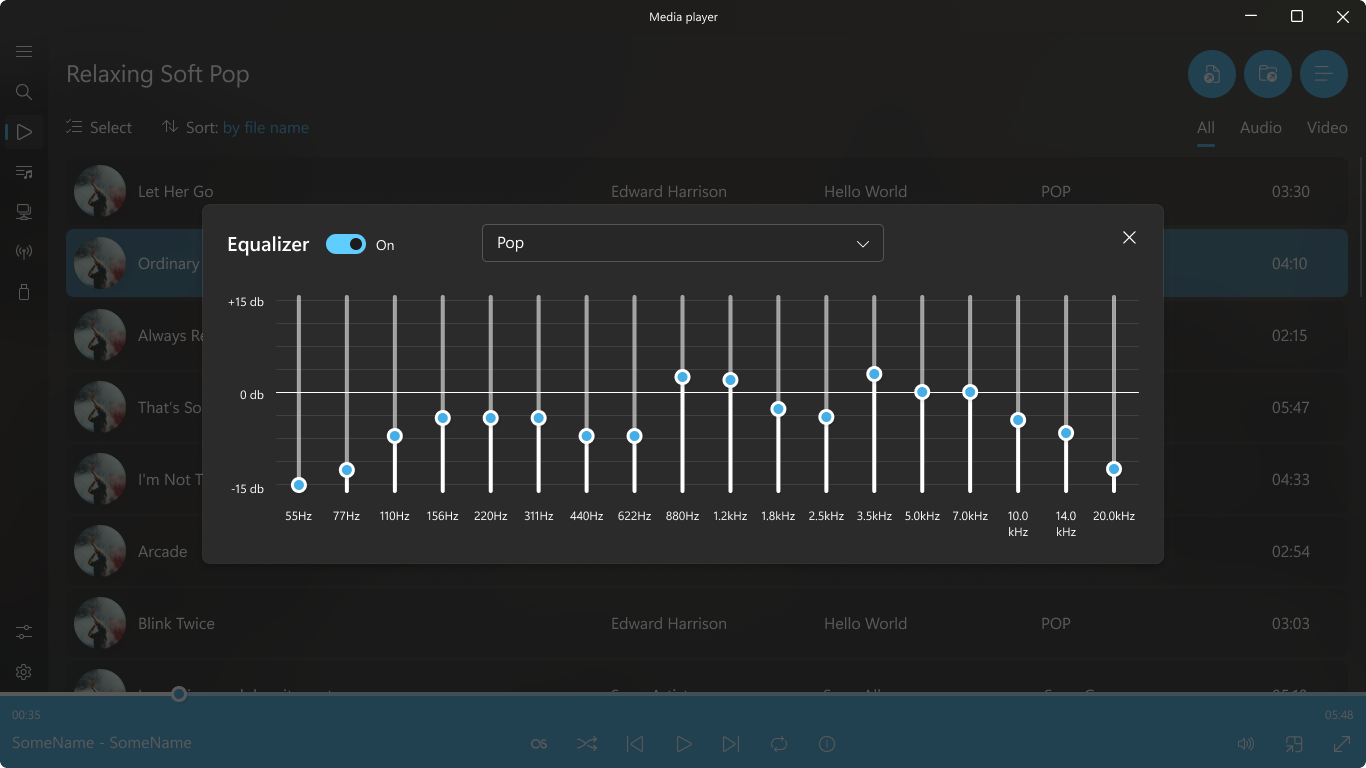
Task: Click the Select button above the playlist
Action: pyautogui.click(x=99, y=127)
